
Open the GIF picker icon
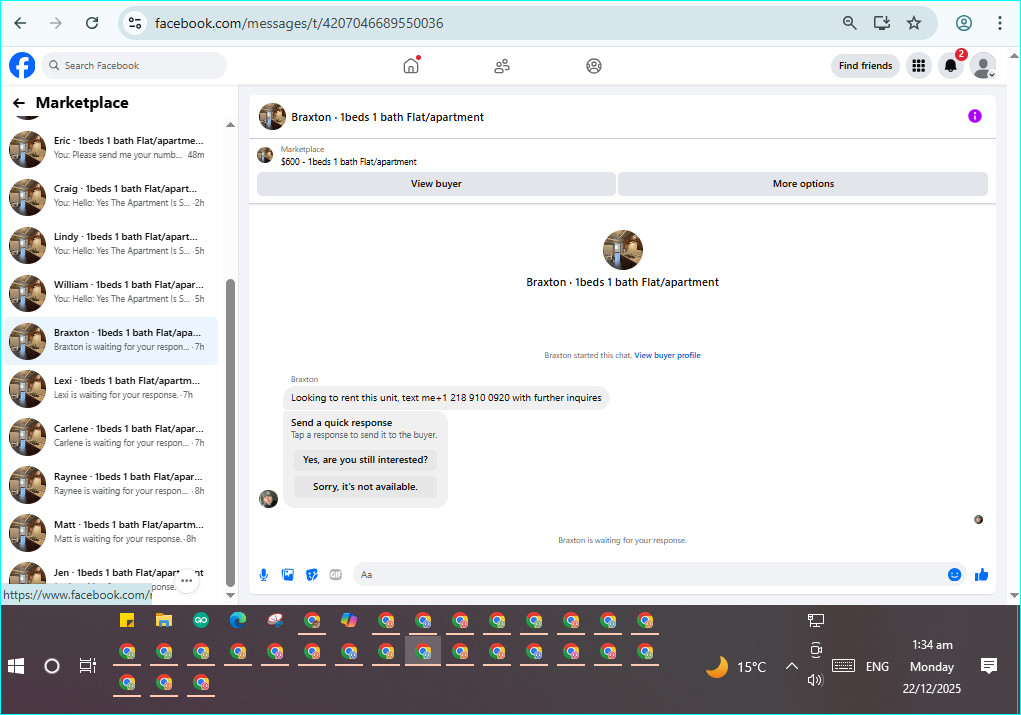pos(335,574)
